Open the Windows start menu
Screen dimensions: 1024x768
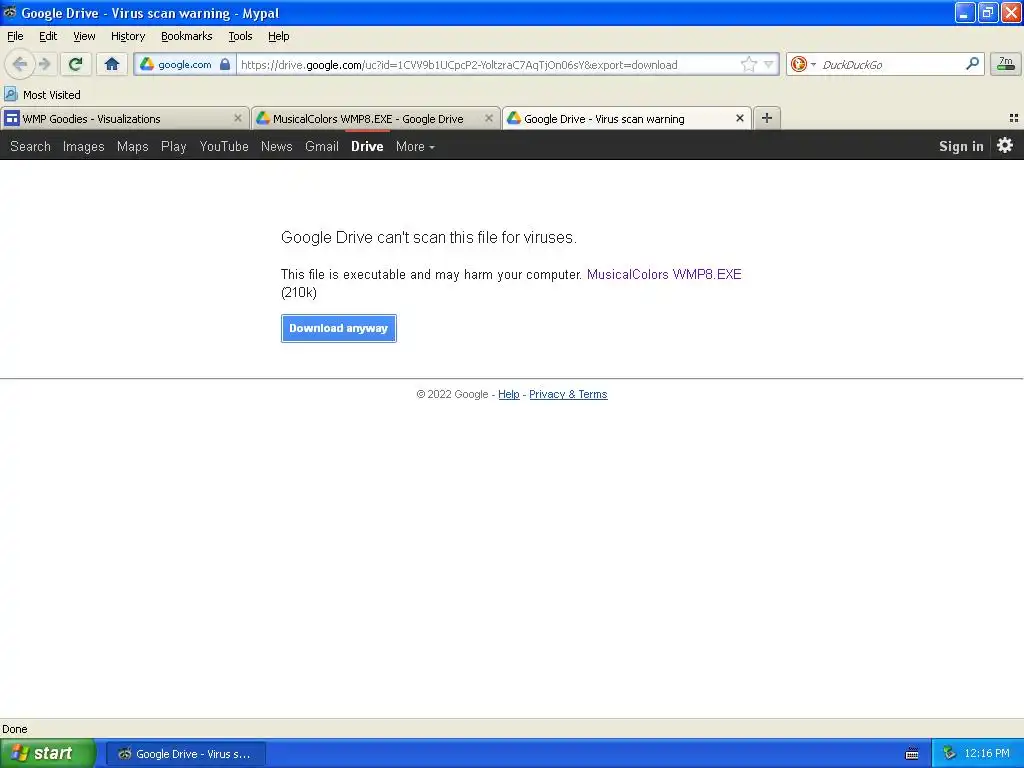coord(47,754)
